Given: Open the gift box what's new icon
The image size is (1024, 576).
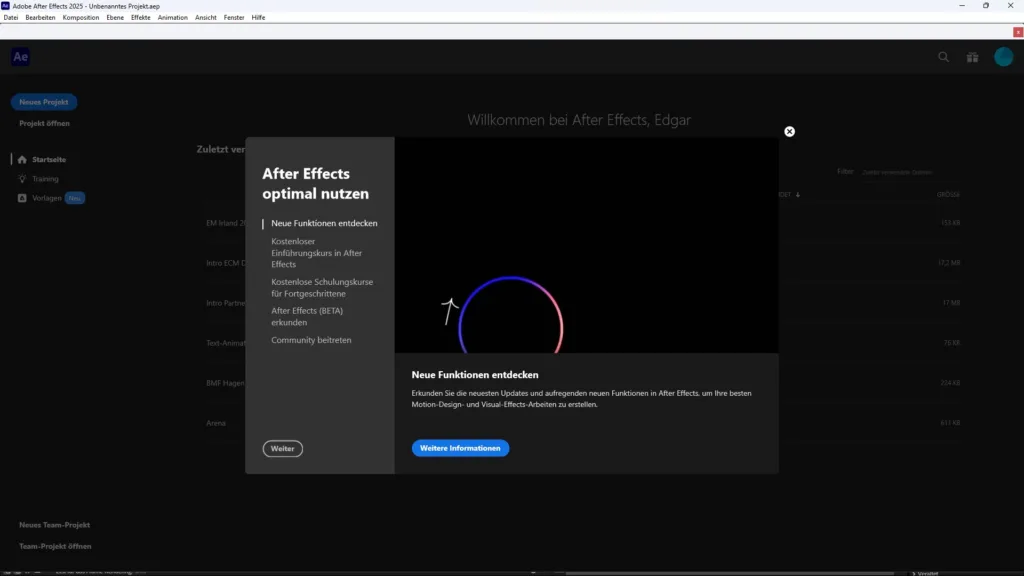Looking at the screenshot, I should point(972,57).
